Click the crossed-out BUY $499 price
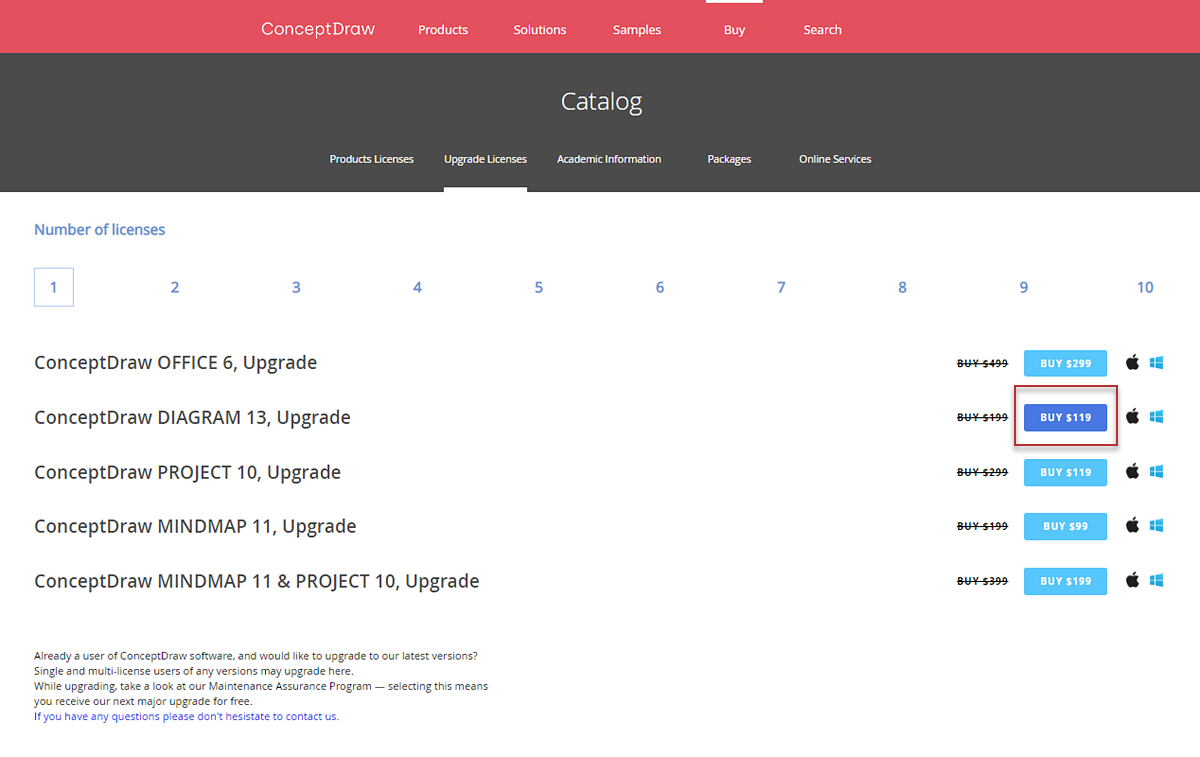 [982, 363]
